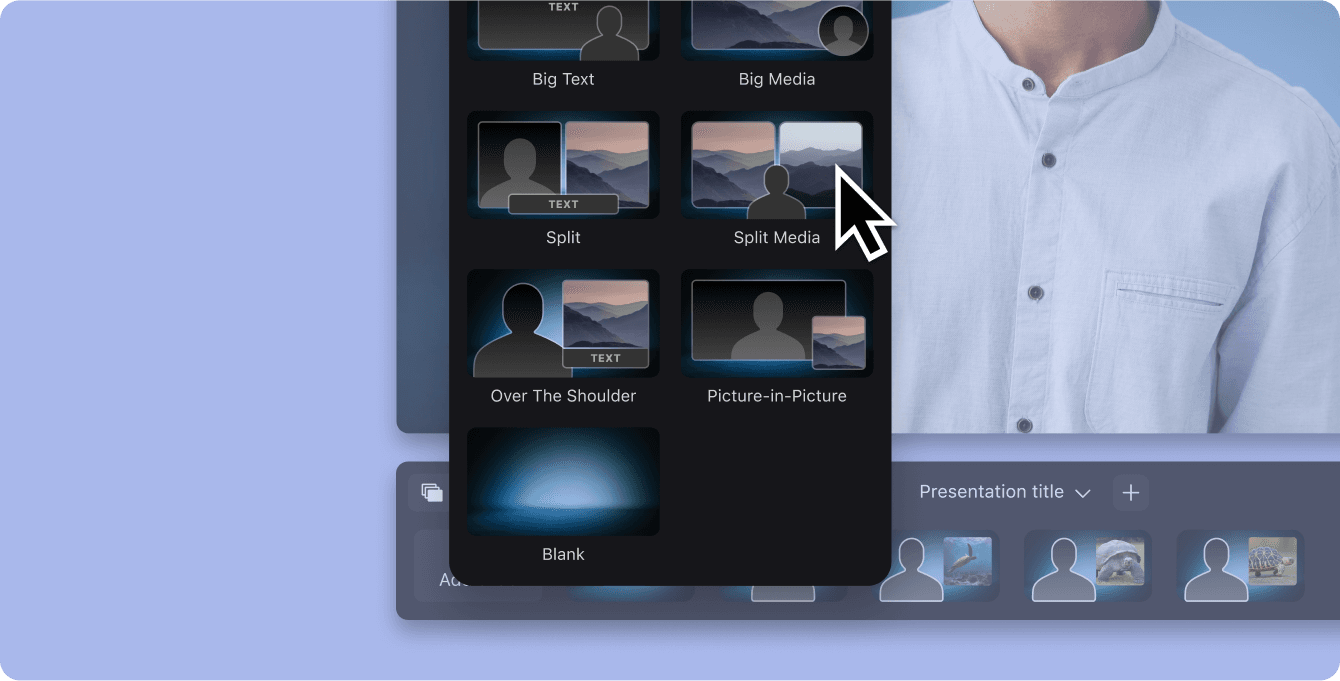Choose the Split Media layout
The width and height of the screenshot is (1340, 681).
point(777,165)
